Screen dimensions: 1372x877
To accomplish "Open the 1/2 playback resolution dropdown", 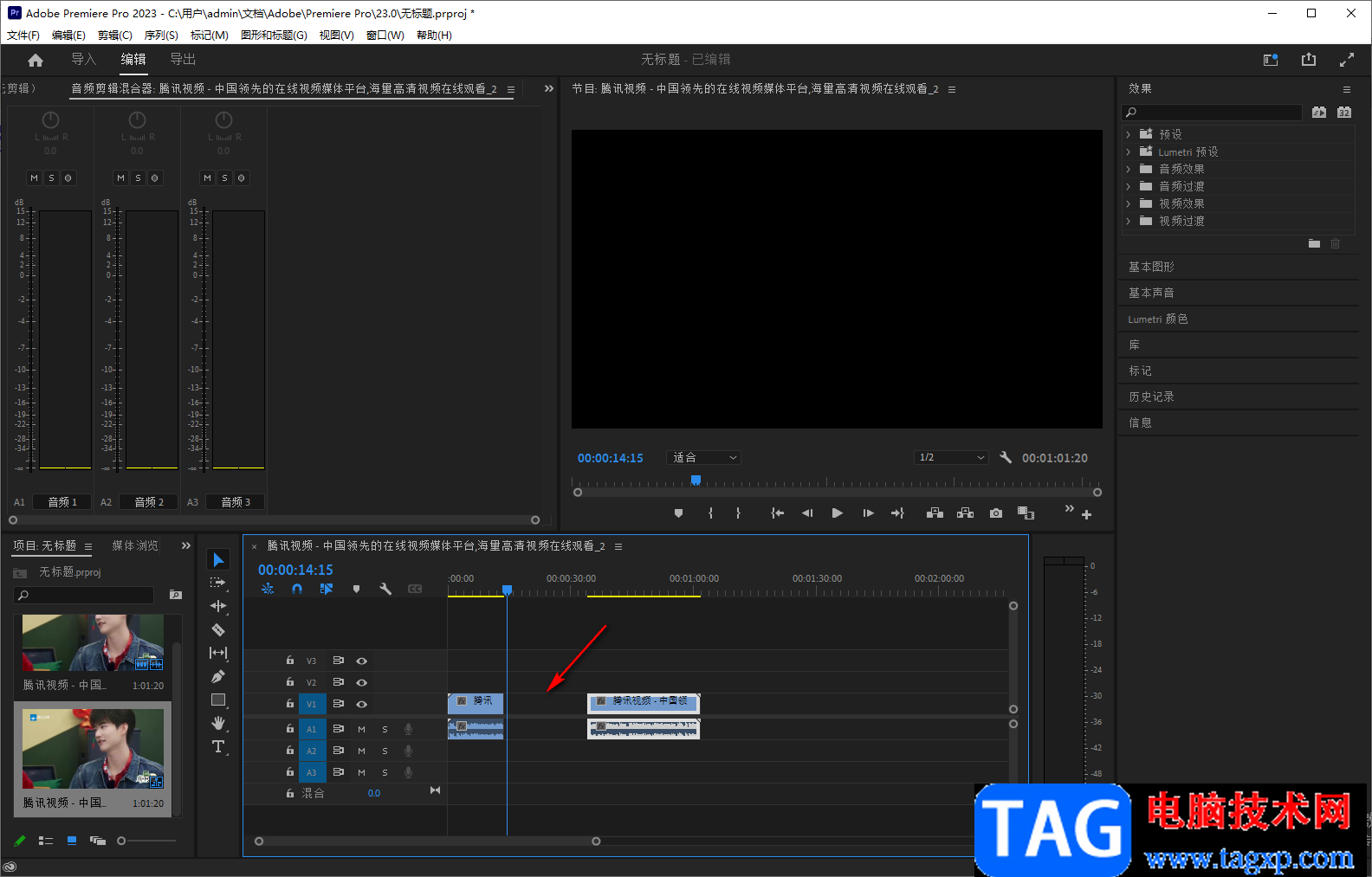I will point(951,457).
